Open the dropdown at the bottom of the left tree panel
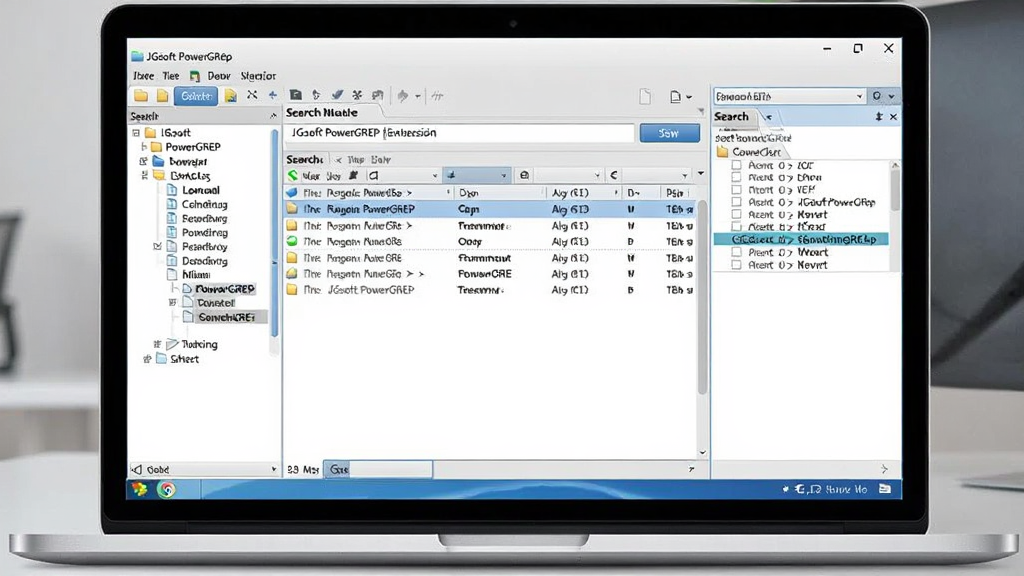 204,469
